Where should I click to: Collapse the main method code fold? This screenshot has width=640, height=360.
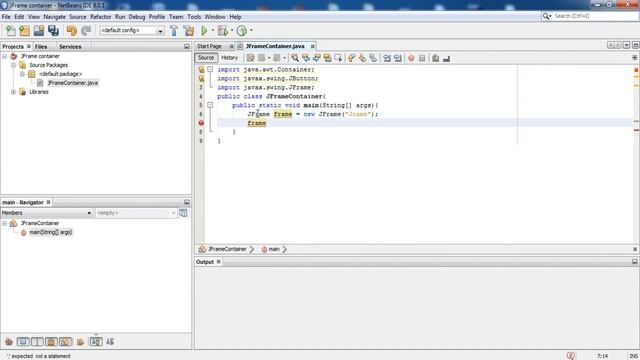(x=210, y=105)
